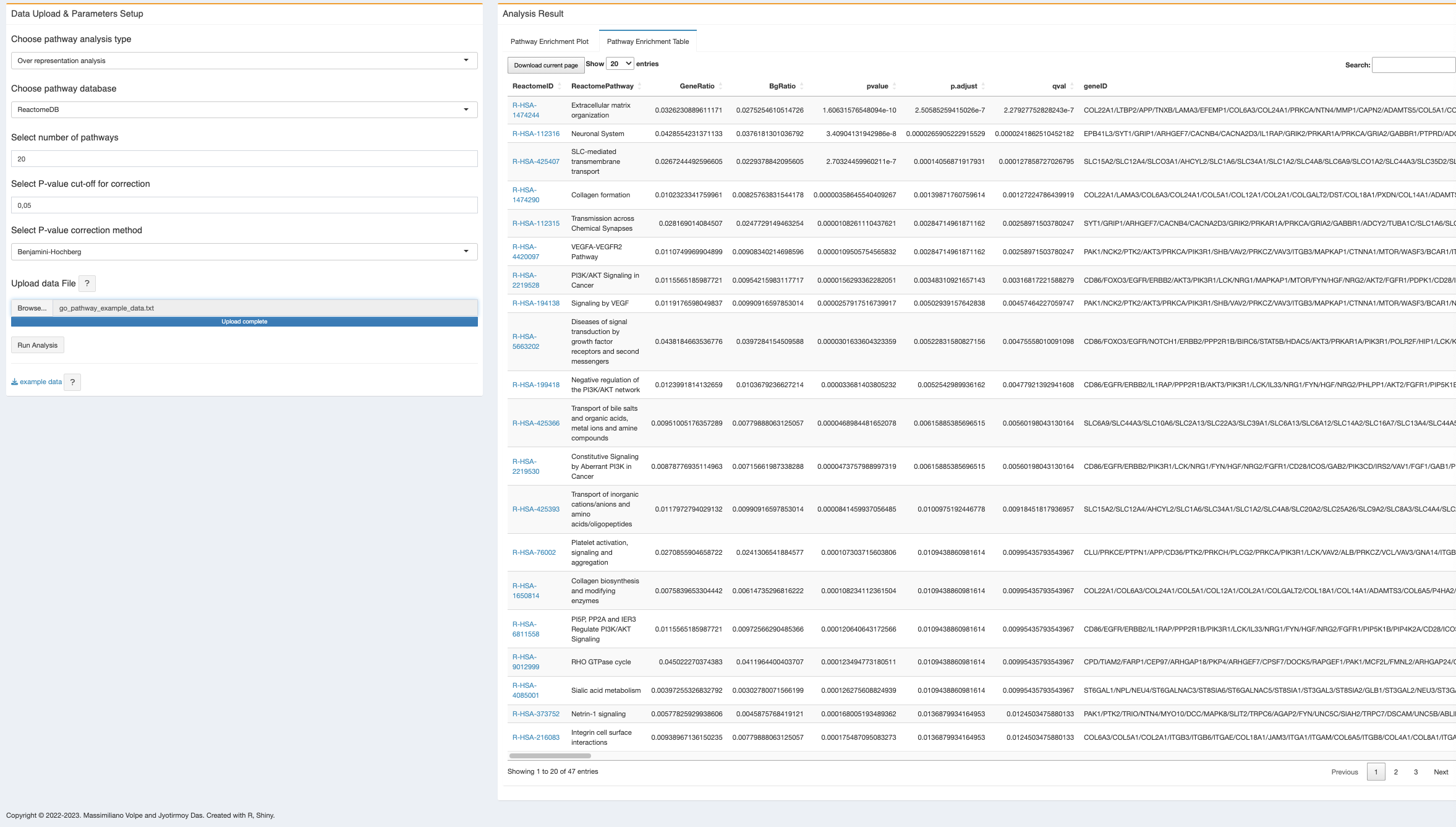Image resolution: width=1456 pixels, height=827 pixels.
Task: Select the Pathway Enrichment Table tab
Action: point(647,41)
